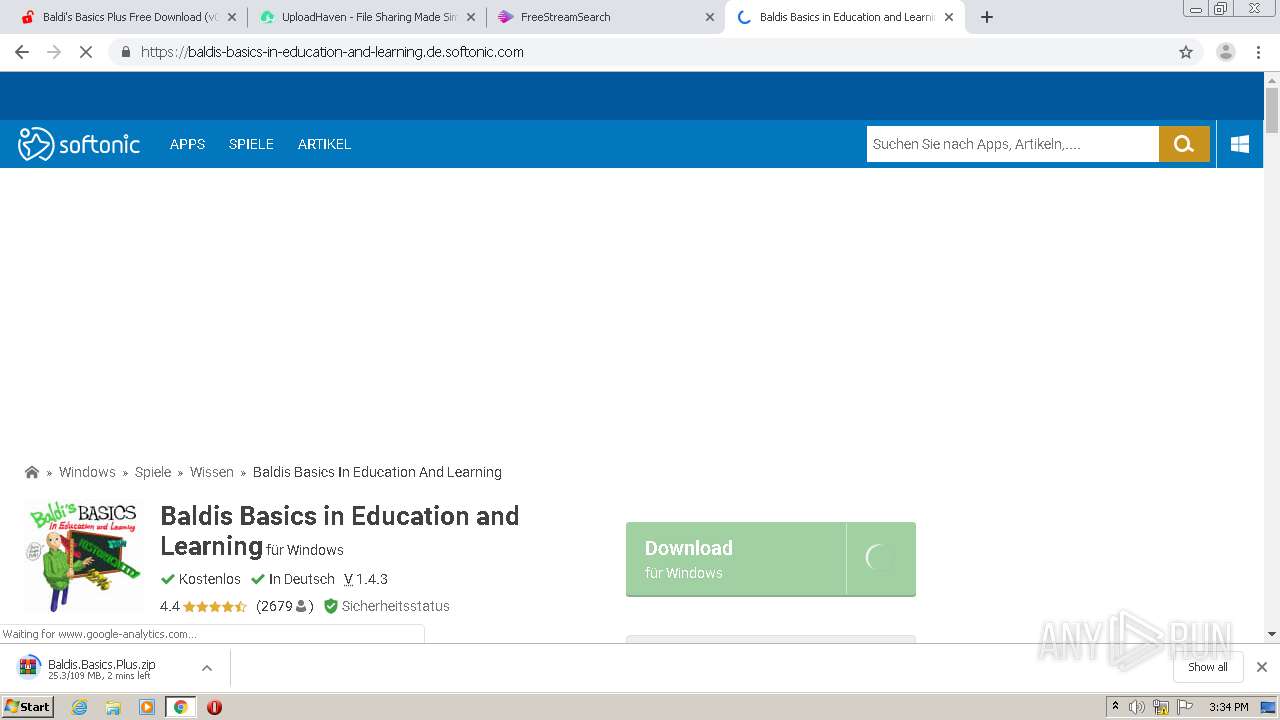1280x720 pixels.
Task: Click the Kostenlos label
Action: [x=201, y=579]
